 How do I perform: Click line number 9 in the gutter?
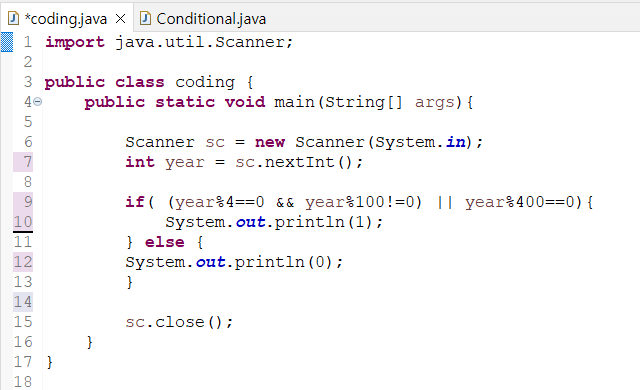tap(27, 202)
